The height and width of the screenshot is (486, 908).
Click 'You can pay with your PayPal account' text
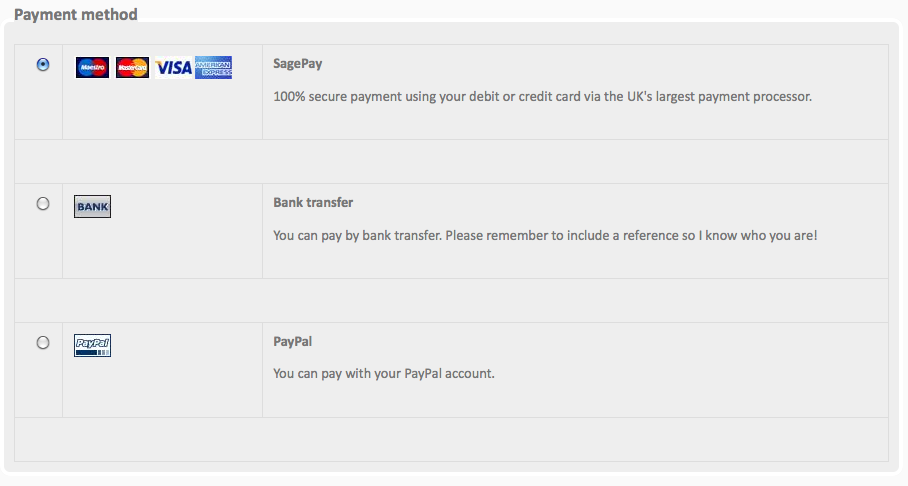[x=384, y=374]
